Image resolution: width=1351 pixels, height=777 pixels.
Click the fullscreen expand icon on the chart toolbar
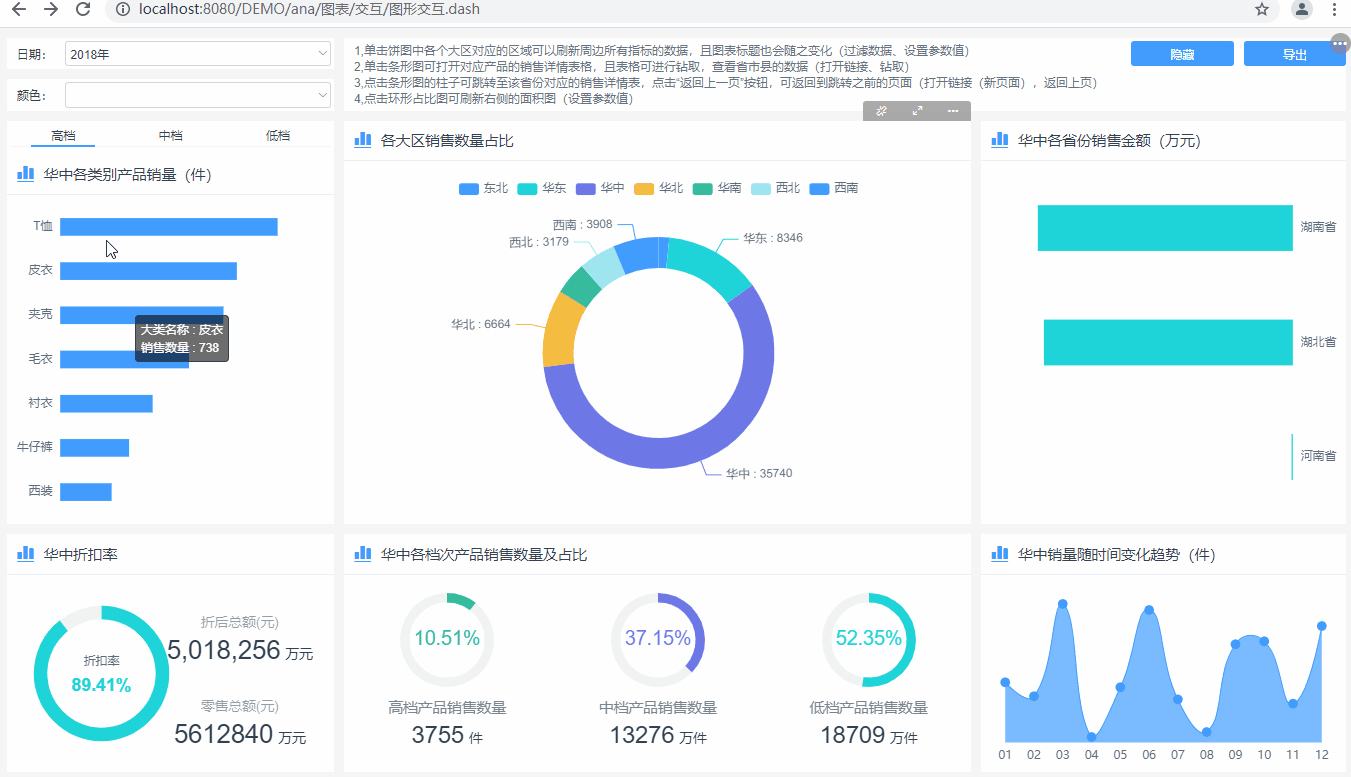pos(917,111)
